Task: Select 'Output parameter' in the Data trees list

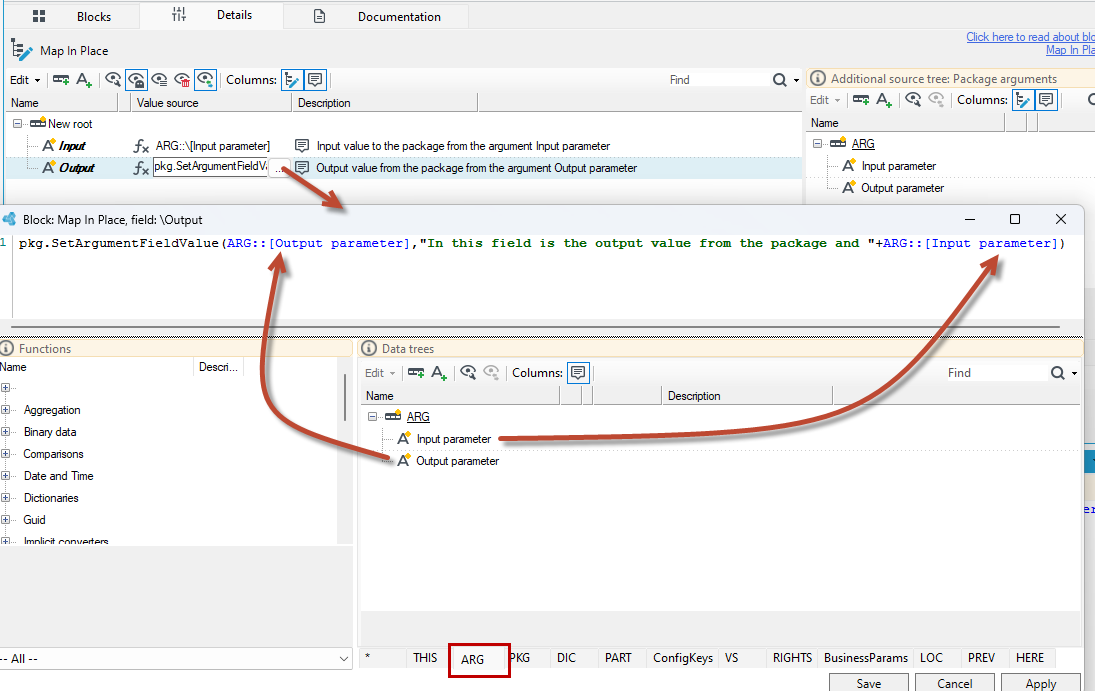Action: 457,461
